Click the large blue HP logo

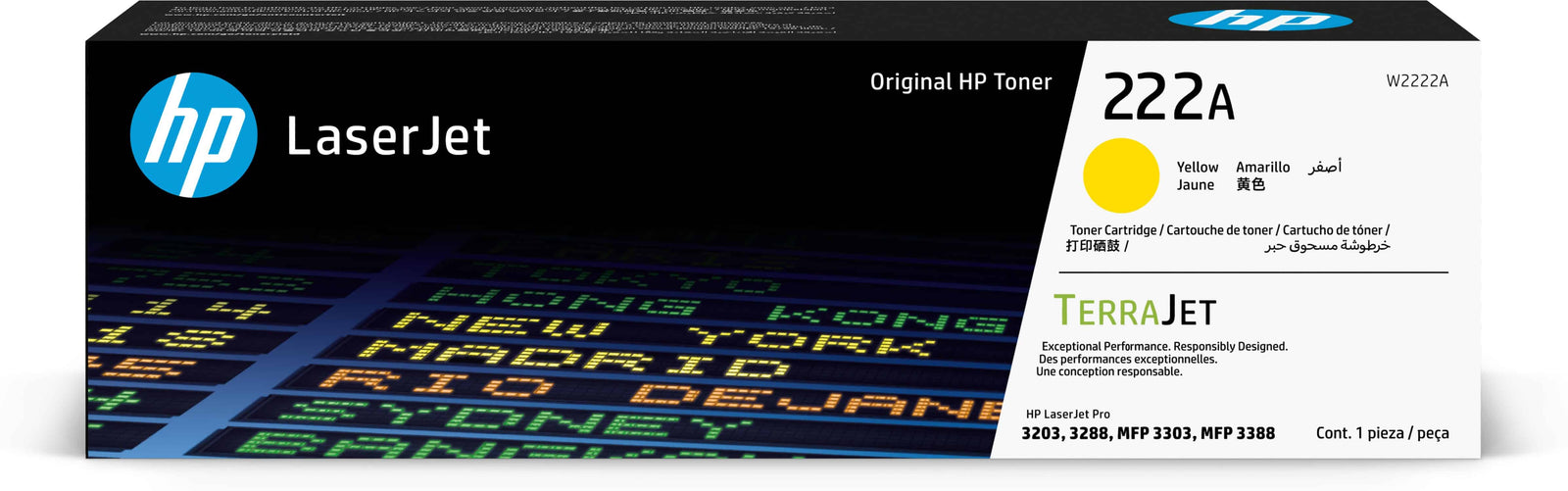(x=193, y=135)
